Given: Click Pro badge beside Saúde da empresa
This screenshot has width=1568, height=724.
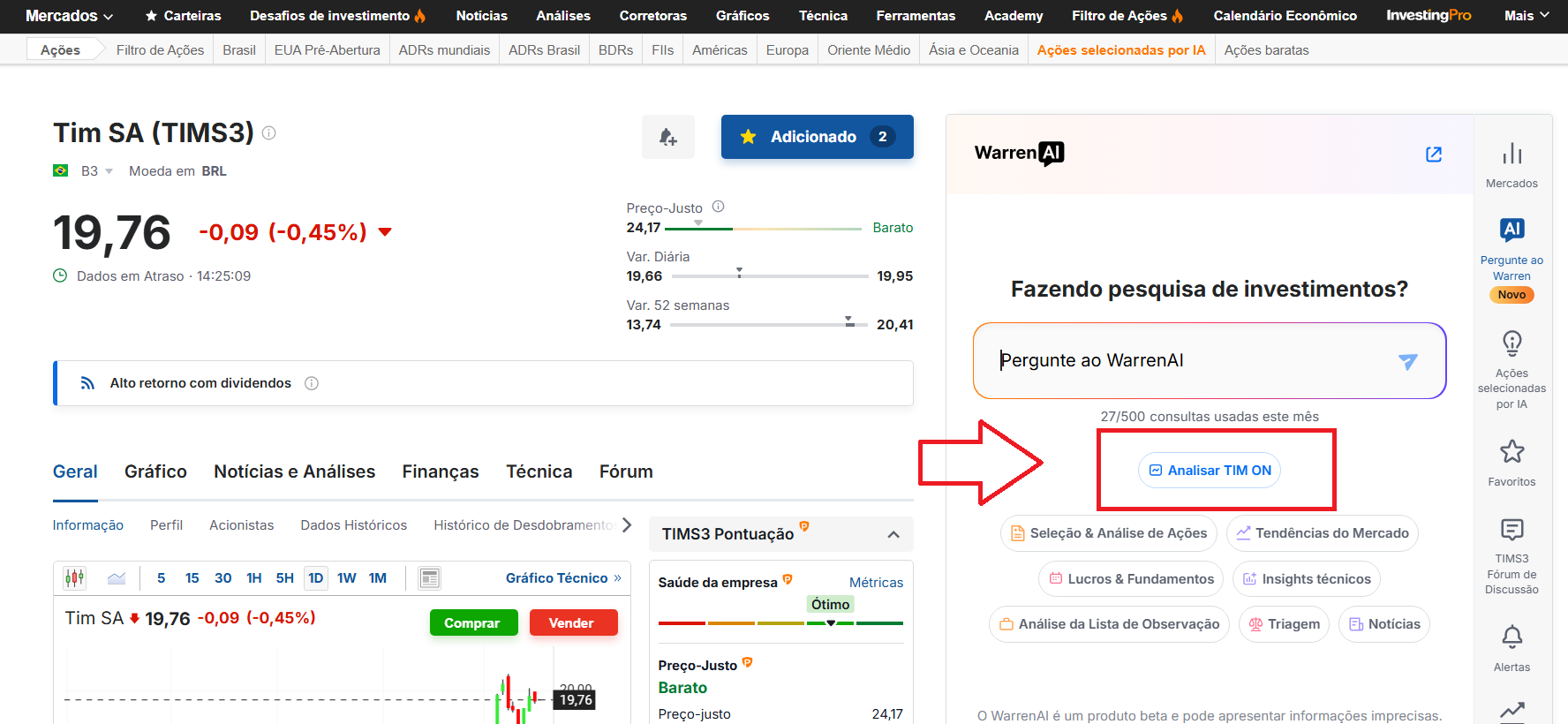Looking at the screenshot, I should [788, 579].
